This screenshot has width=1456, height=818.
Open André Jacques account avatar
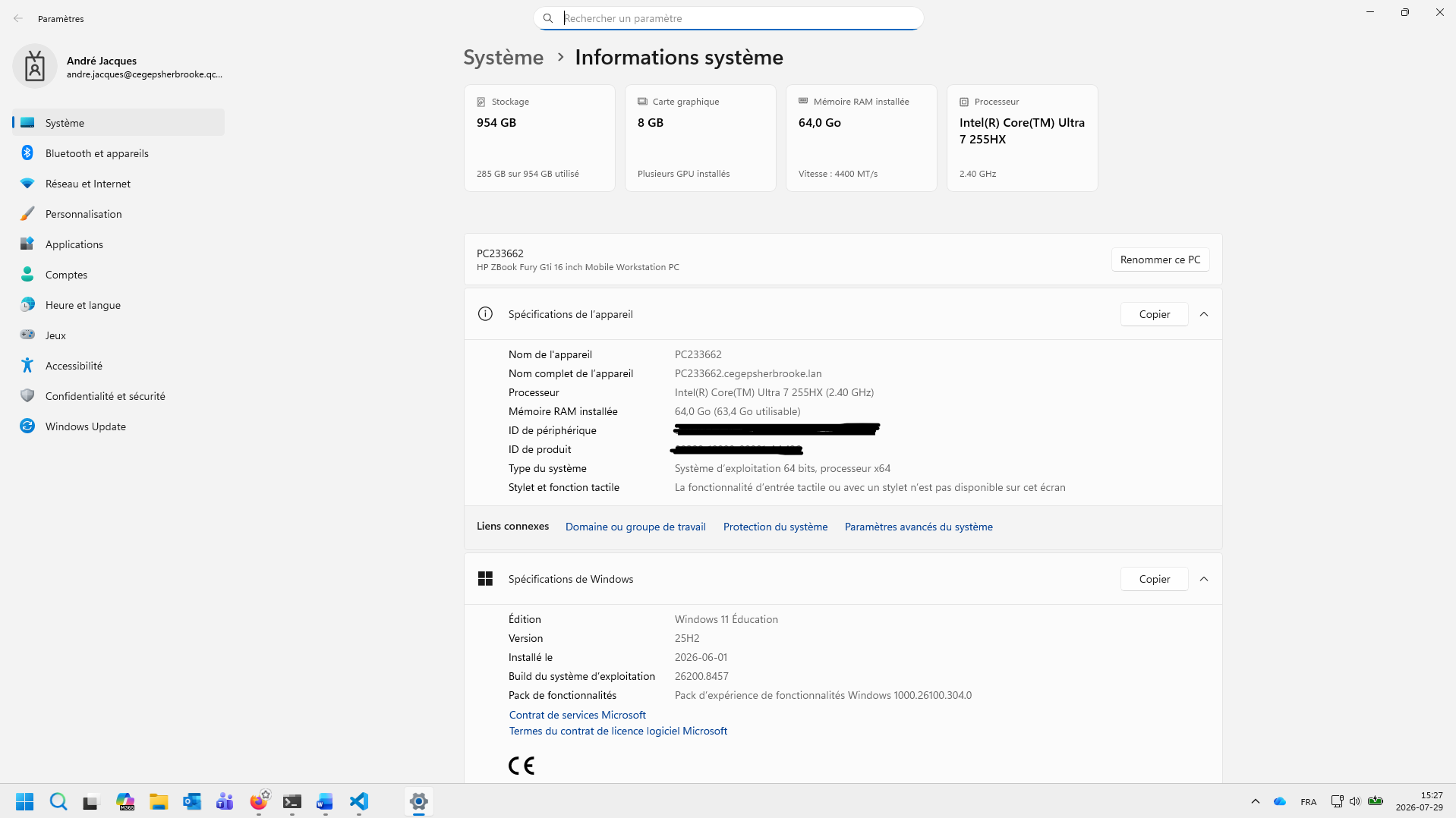(35, 66)
